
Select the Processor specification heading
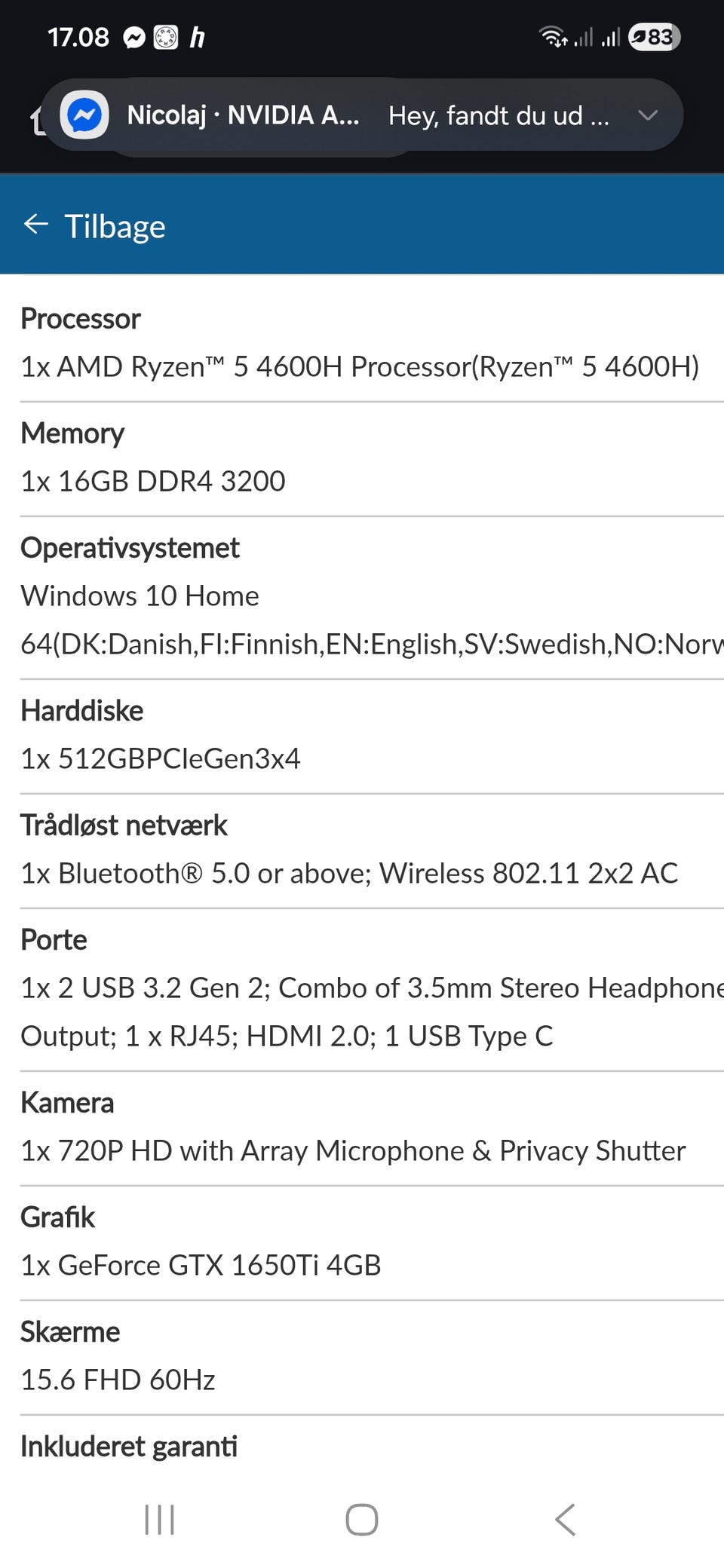81,319
